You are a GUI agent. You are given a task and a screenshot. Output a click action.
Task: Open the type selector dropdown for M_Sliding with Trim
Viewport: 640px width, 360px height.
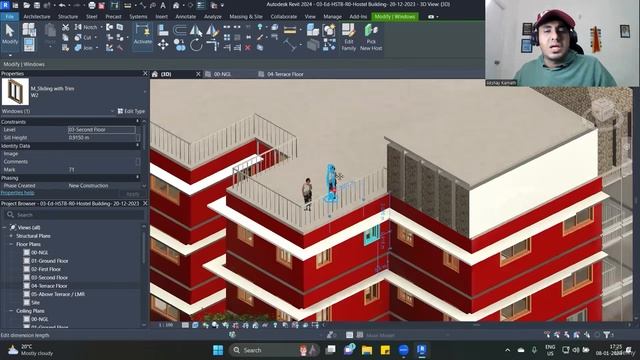144,92
